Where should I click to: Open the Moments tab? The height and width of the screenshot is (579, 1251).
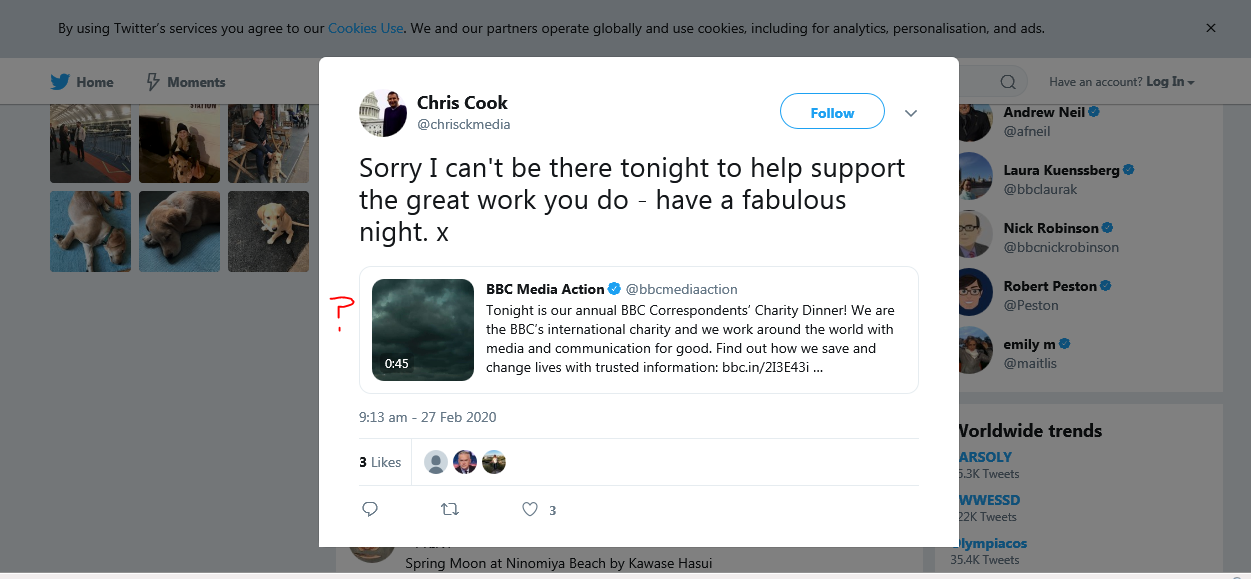point(186,82)
